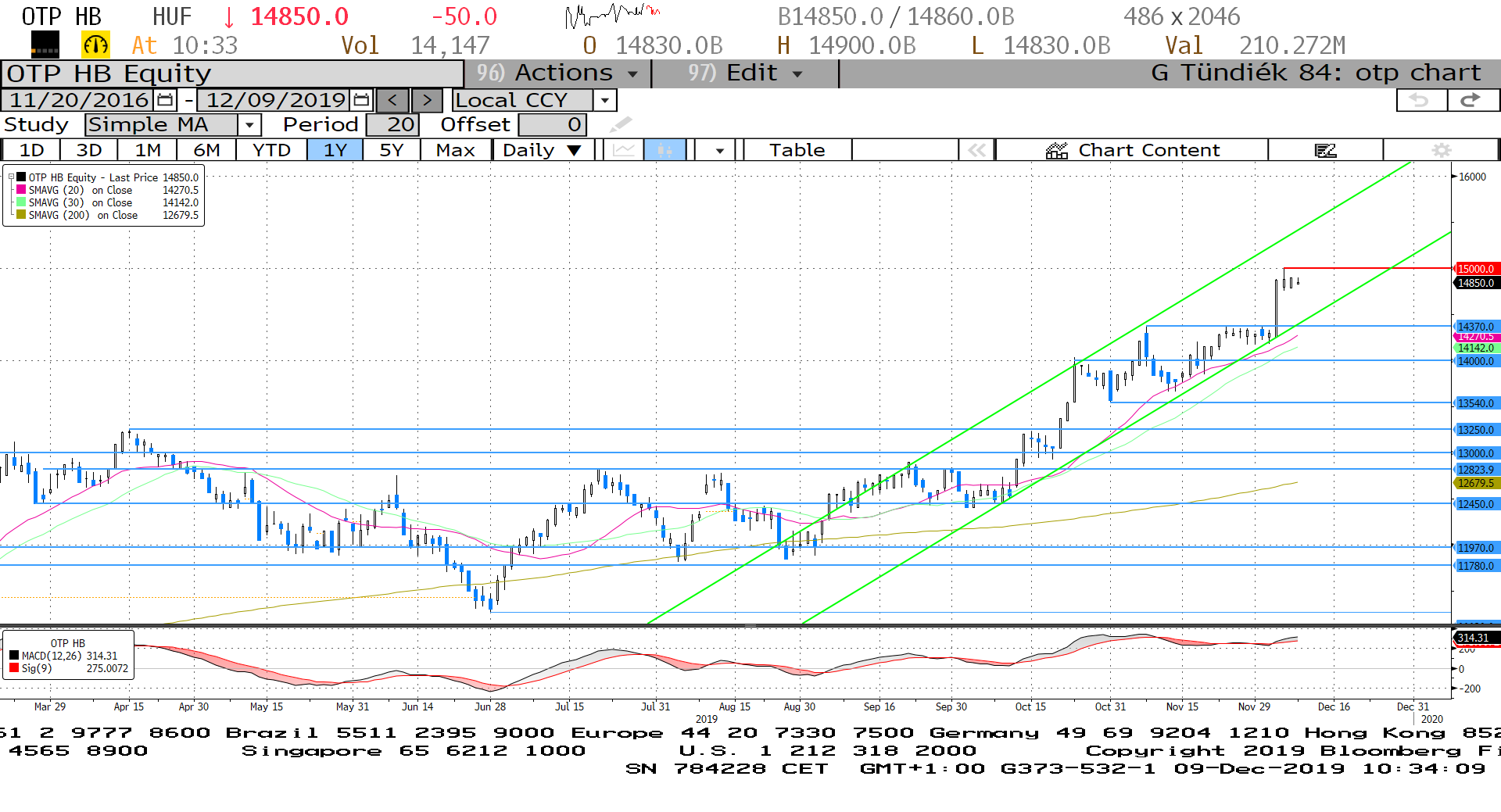1501x812 pixels.
Task: Click the OTP HB Equity security field
Action: (x=232, y=73)
